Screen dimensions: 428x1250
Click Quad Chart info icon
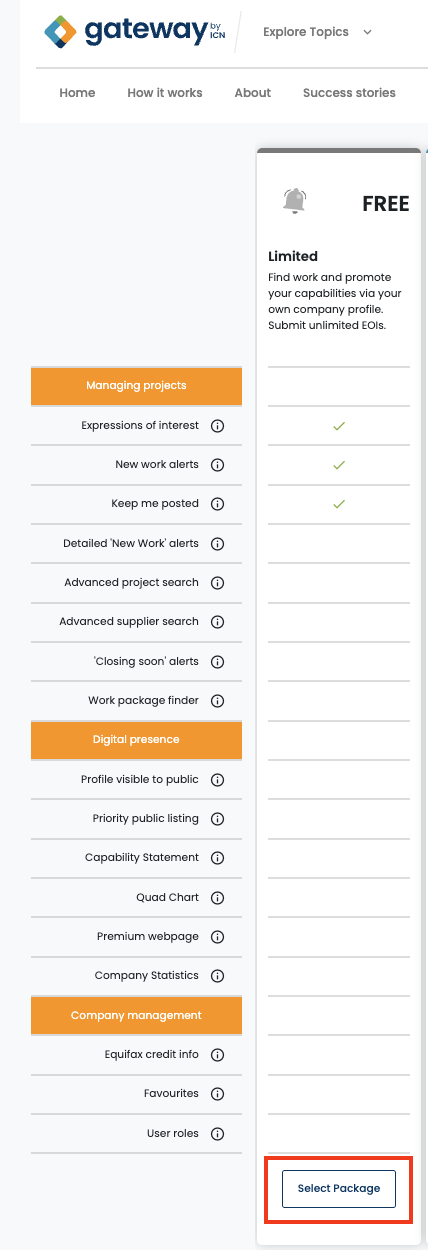(x=217, y=898)
